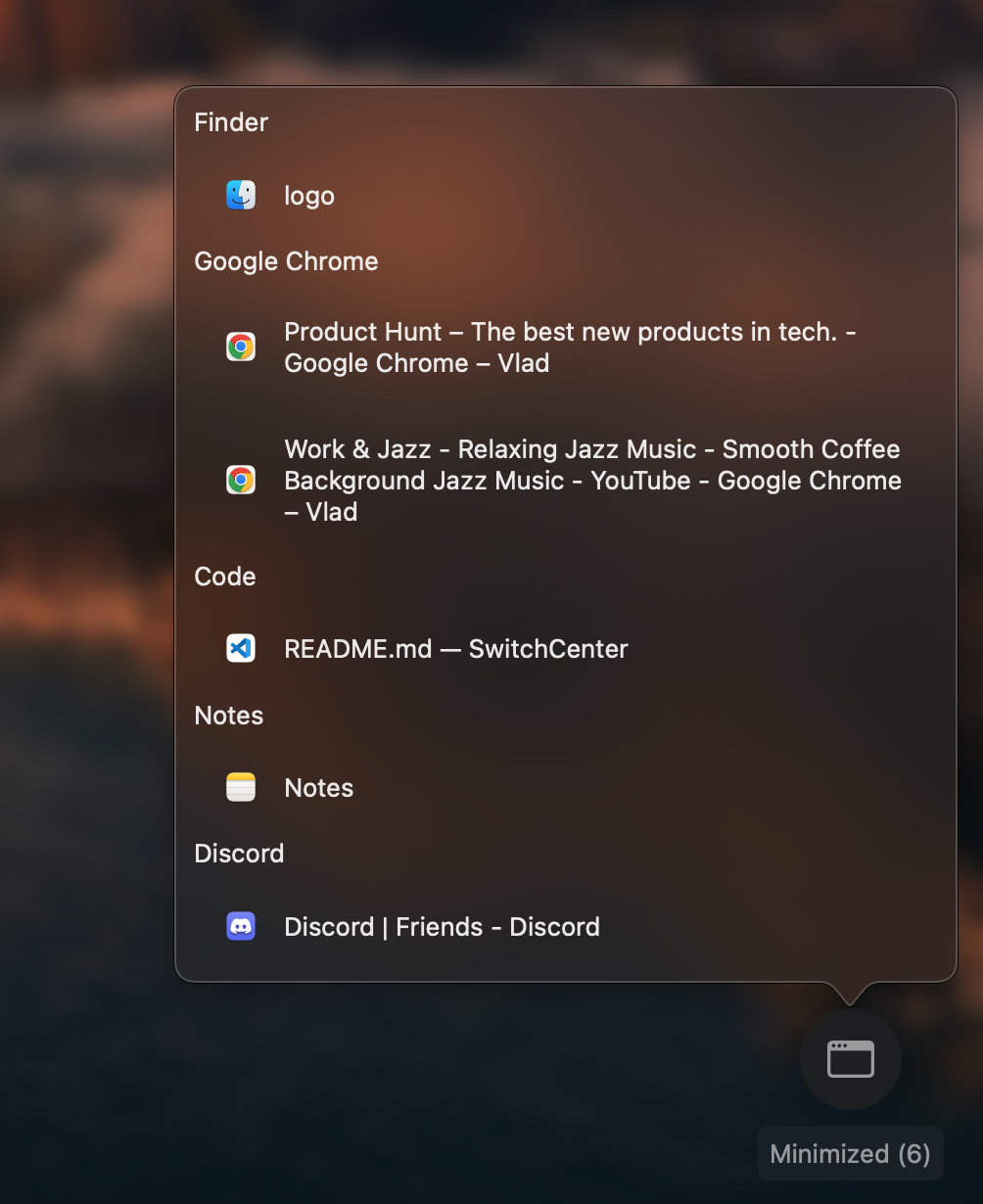Open the README.md — SwitchCenter window
Image resolution: width=983 pixels, height=1204 pixels.
[x=456, y=649]
